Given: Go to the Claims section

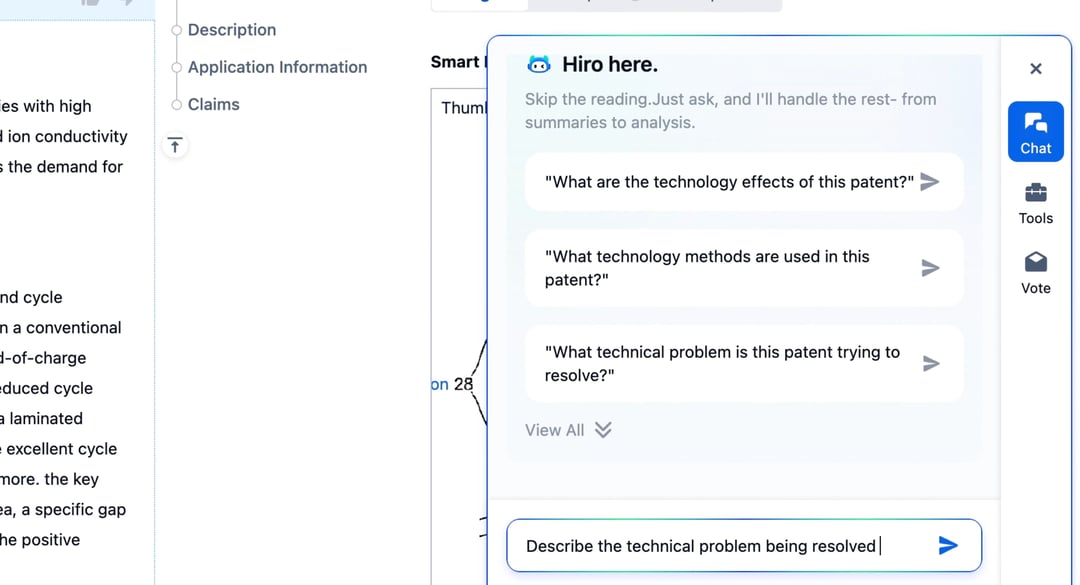Looking at the screenshot, I should tap(214, 105).
